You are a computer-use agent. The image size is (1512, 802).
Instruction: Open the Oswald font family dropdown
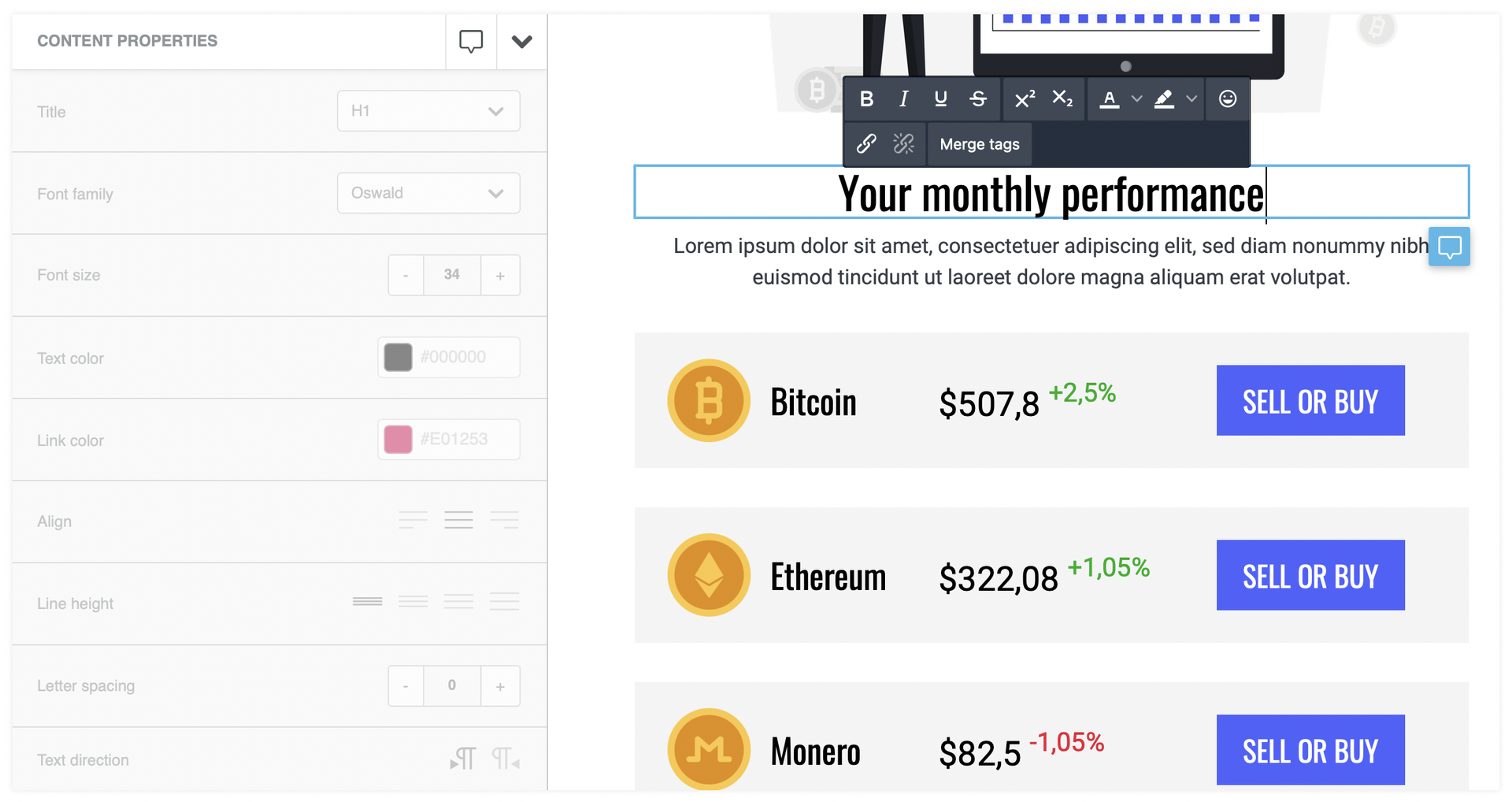(x=428, y=193)
